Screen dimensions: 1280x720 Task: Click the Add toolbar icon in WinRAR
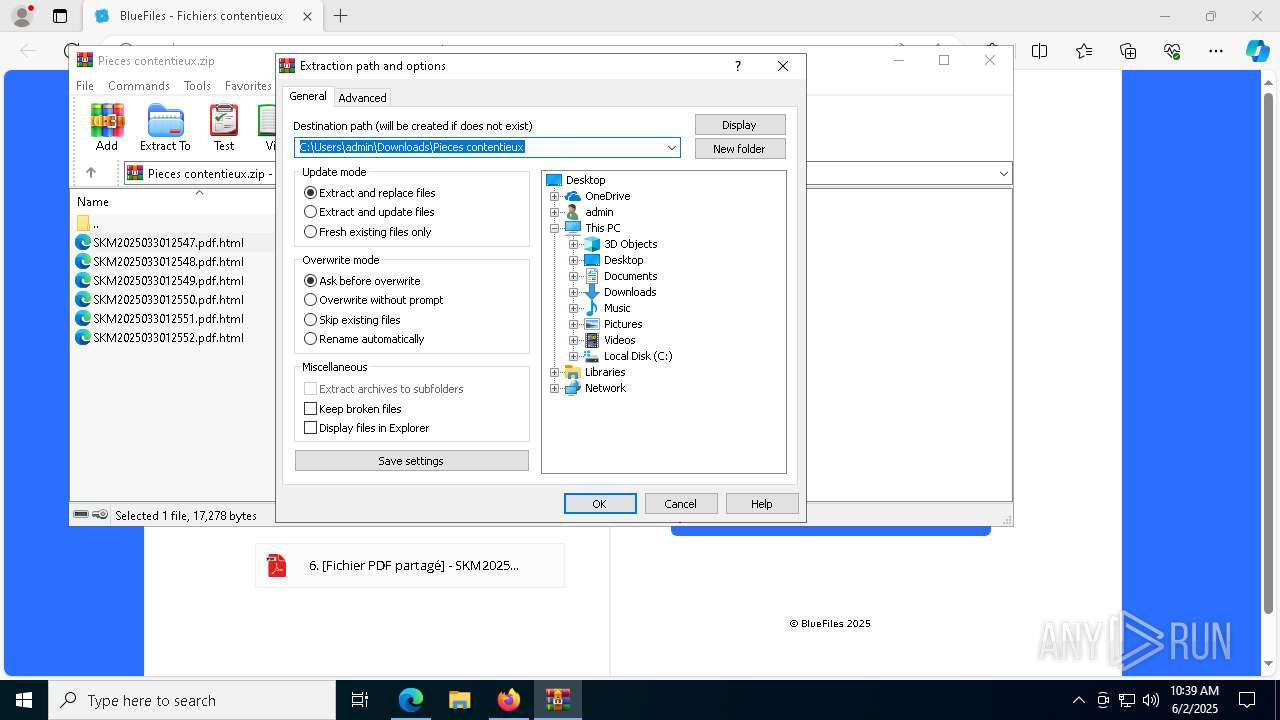pos(107,127)
